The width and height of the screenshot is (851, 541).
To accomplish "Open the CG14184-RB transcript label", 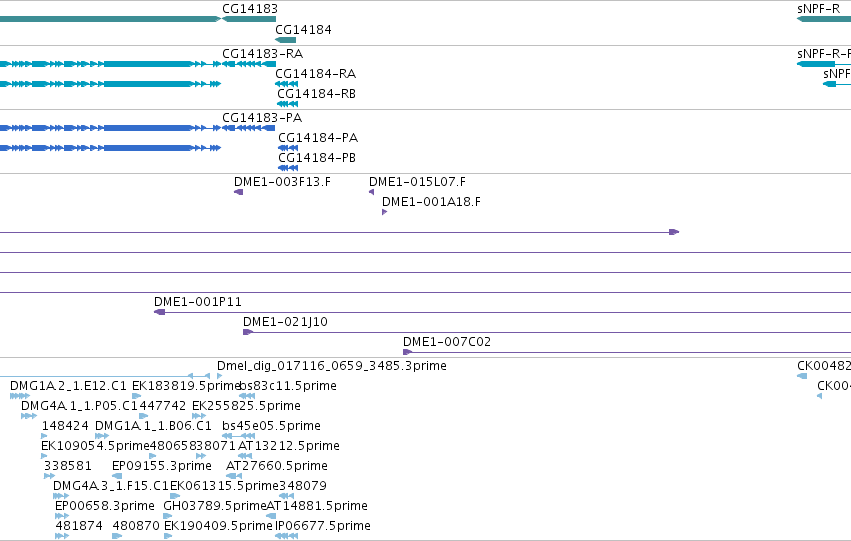I will (x=316, y=94).
